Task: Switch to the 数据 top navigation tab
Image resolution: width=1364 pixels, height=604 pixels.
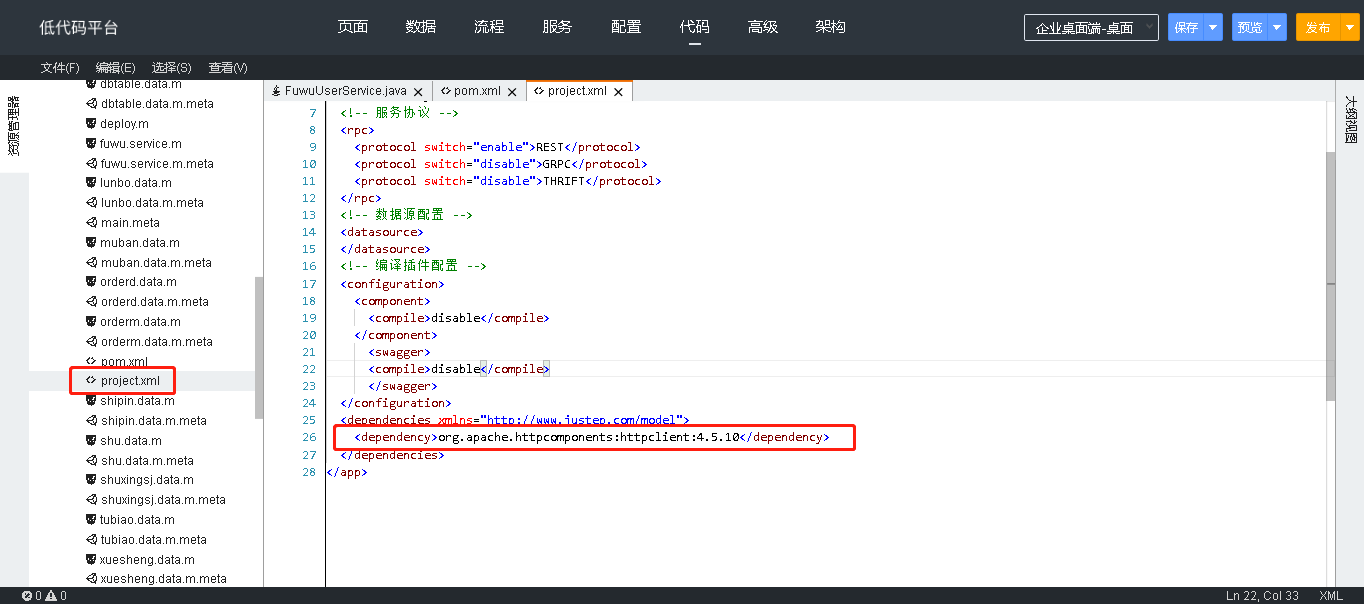Action: click(421, 27)
